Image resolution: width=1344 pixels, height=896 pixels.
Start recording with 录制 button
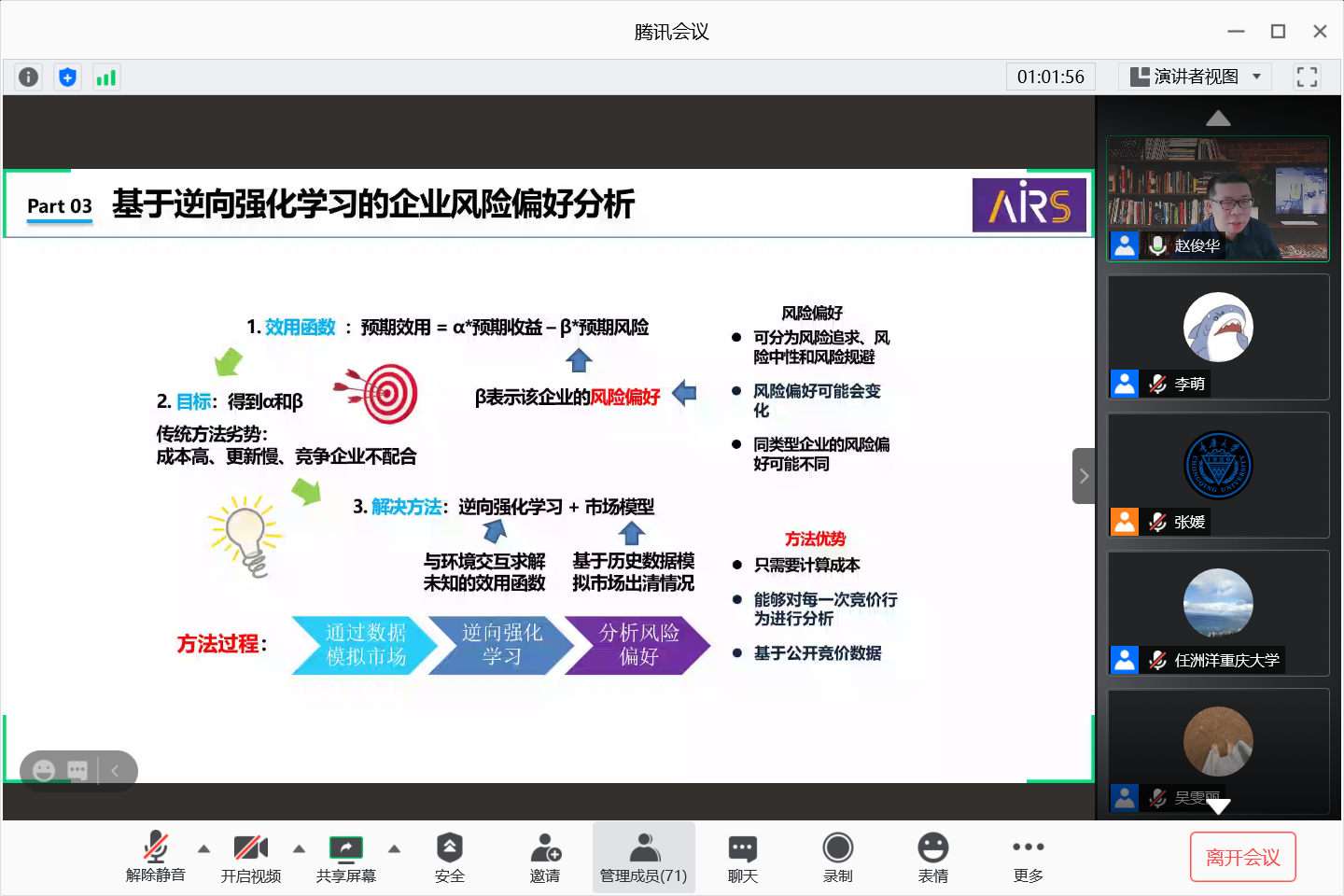tap(837, 857)
